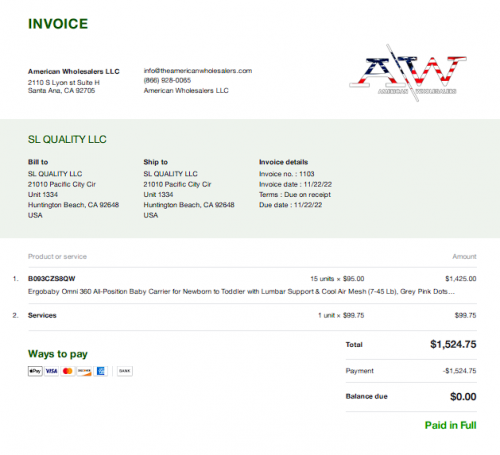Click 1 unit × $99.75 quantity text
Image resolution: width=500 pixels, height=455 pixels.
pos(341,315)
